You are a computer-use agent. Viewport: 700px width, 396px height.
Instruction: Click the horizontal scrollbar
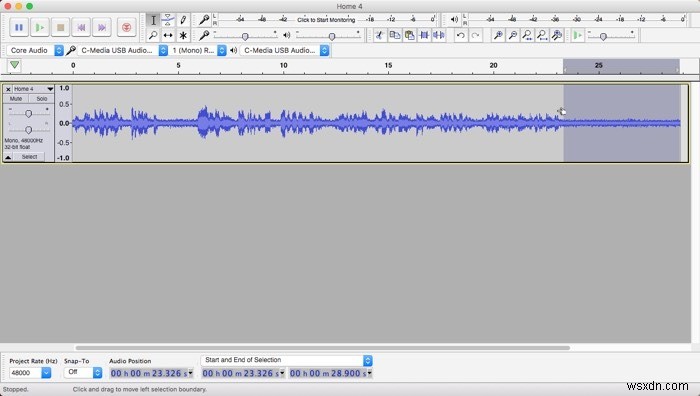pos(322,348)
